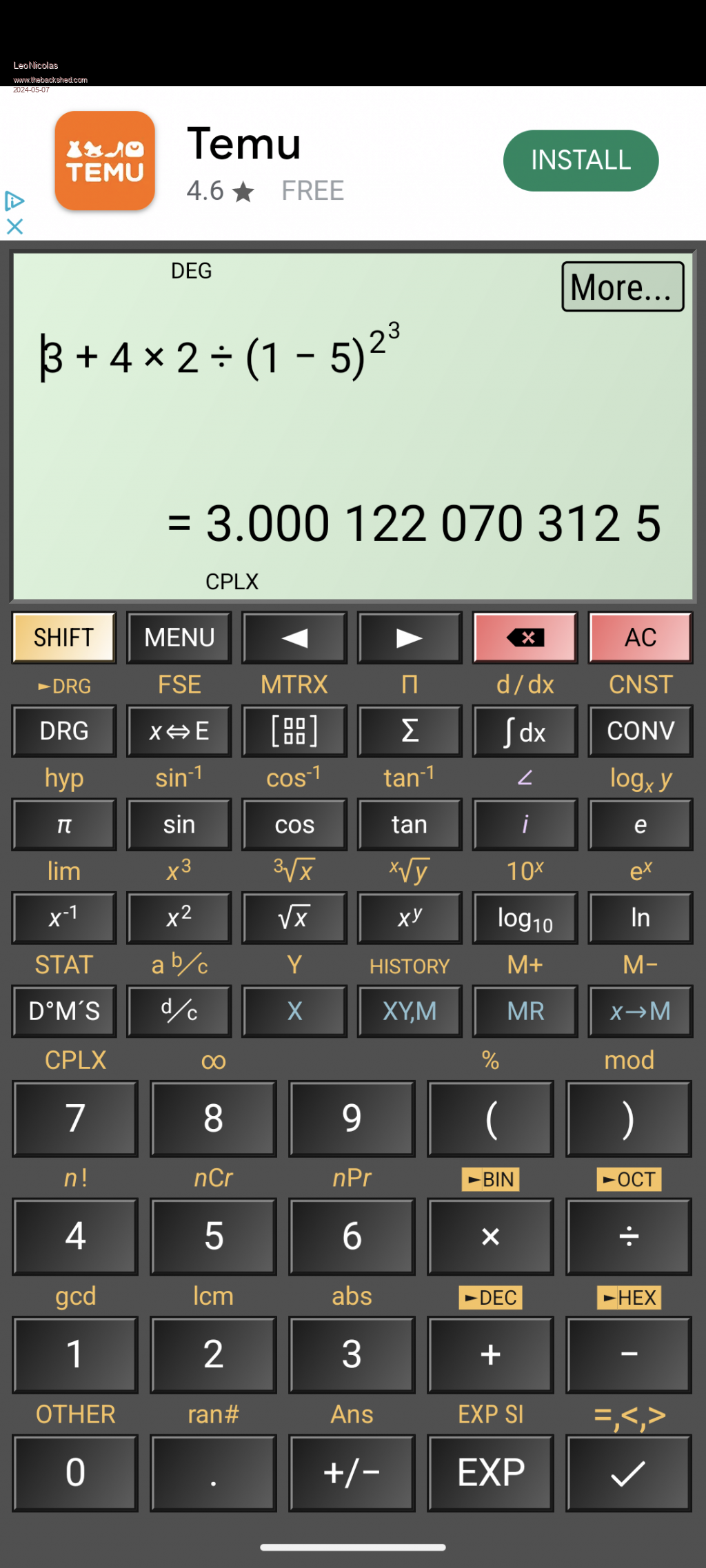Install the Temu app from ad
The width and height of the screenshot is (706, 1568).
[581, 161]
